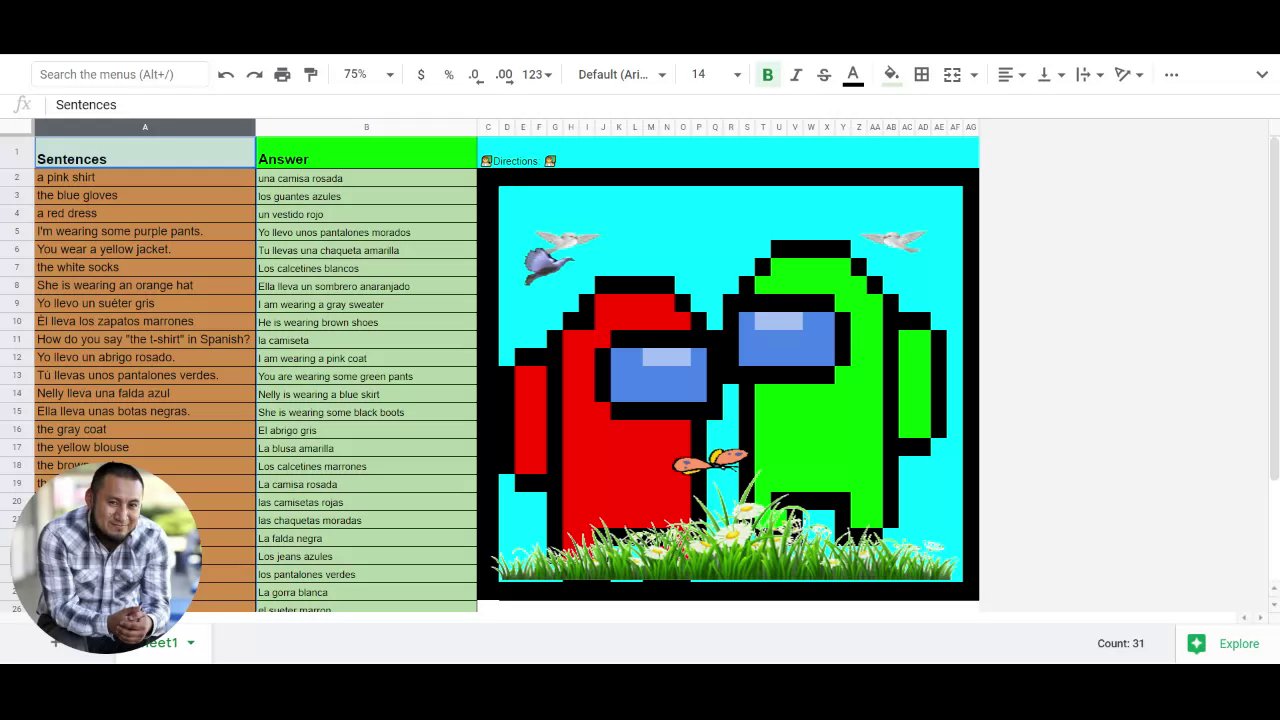Select the row 5 header

pos(17,232)
